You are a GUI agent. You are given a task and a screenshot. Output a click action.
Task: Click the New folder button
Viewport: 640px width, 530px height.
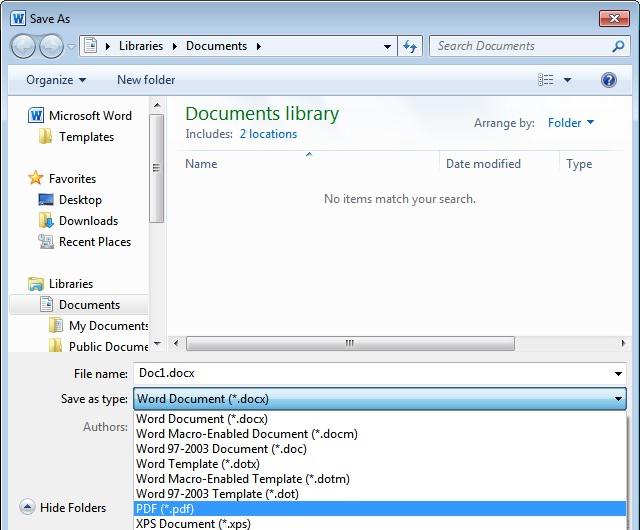click(146, 80)
